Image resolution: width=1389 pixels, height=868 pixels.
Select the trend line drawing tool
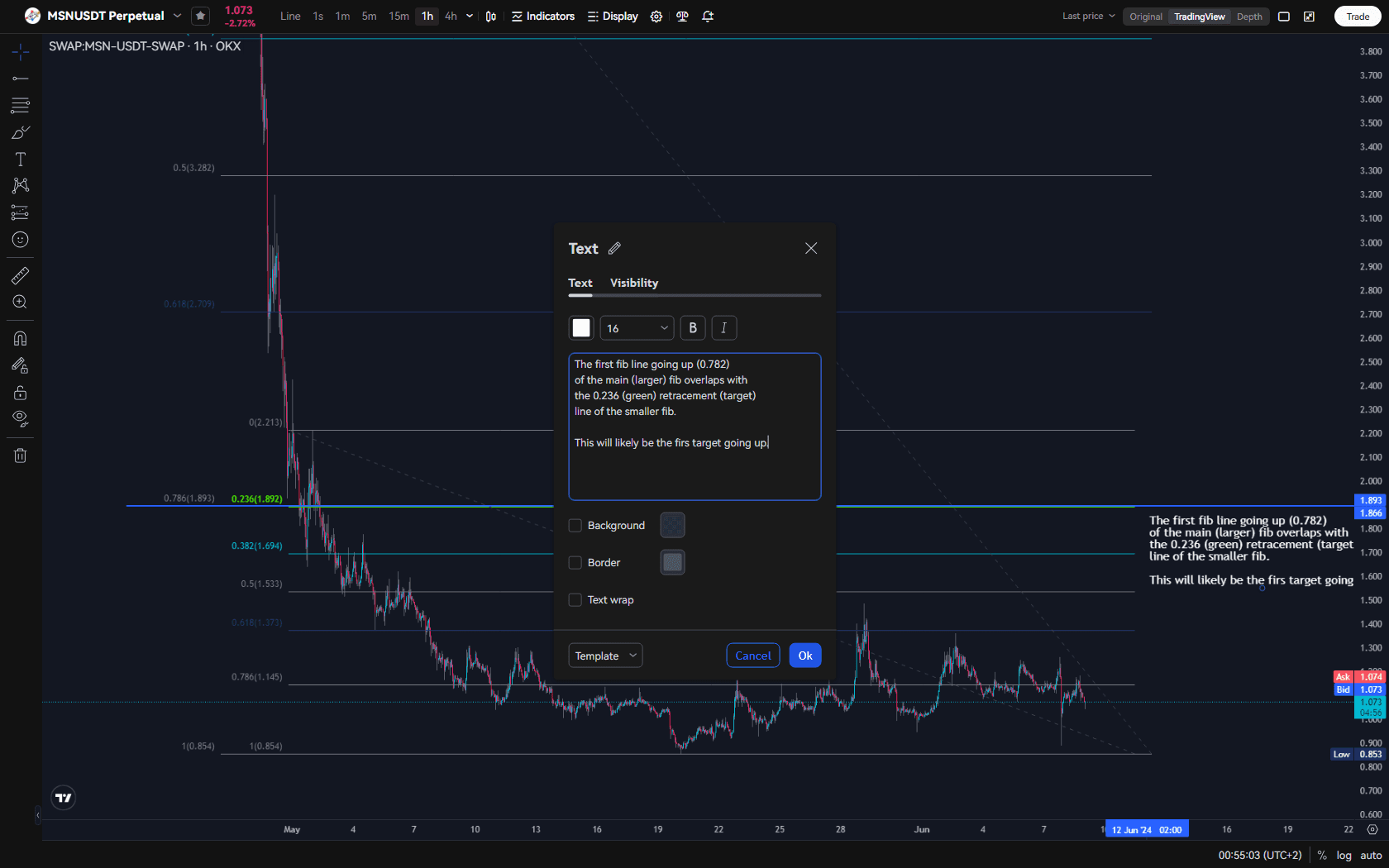click(x=21, y=79)
